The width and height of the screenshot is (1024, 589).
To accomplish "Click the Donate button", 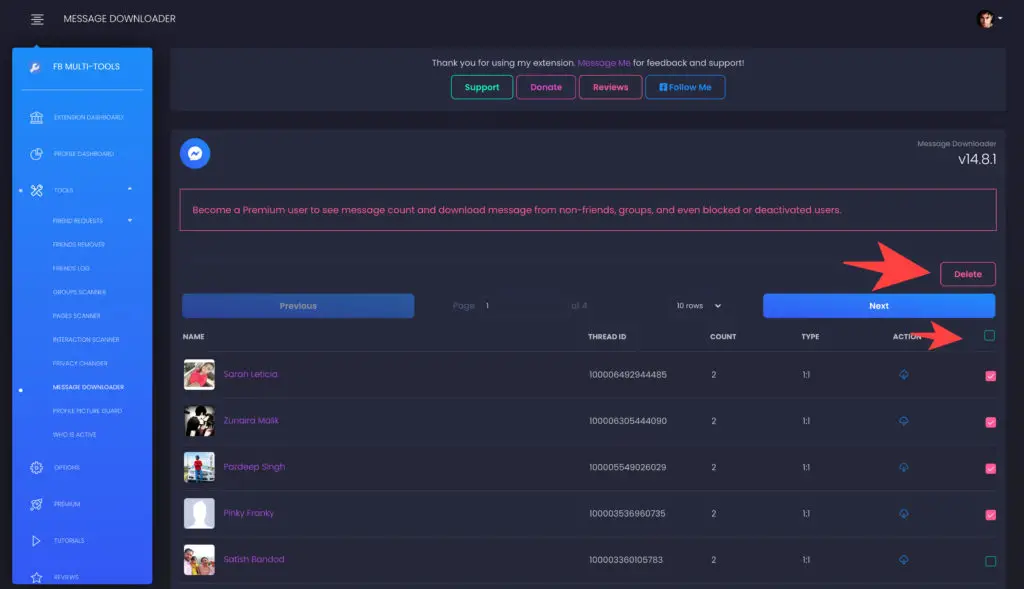I will [546, 88].
